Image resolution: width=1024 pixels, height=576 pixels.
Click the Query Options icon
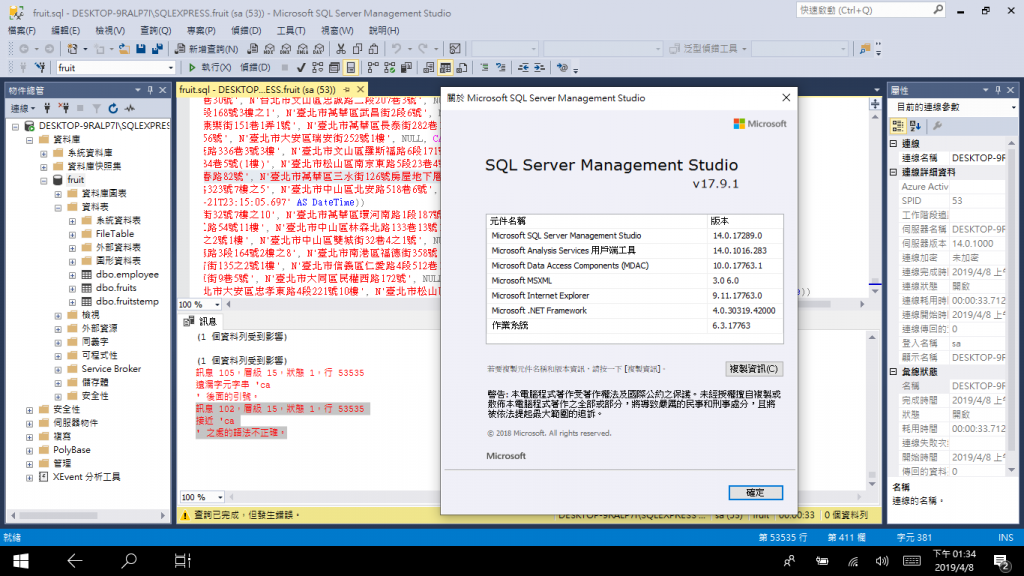[x=334, y=67]
